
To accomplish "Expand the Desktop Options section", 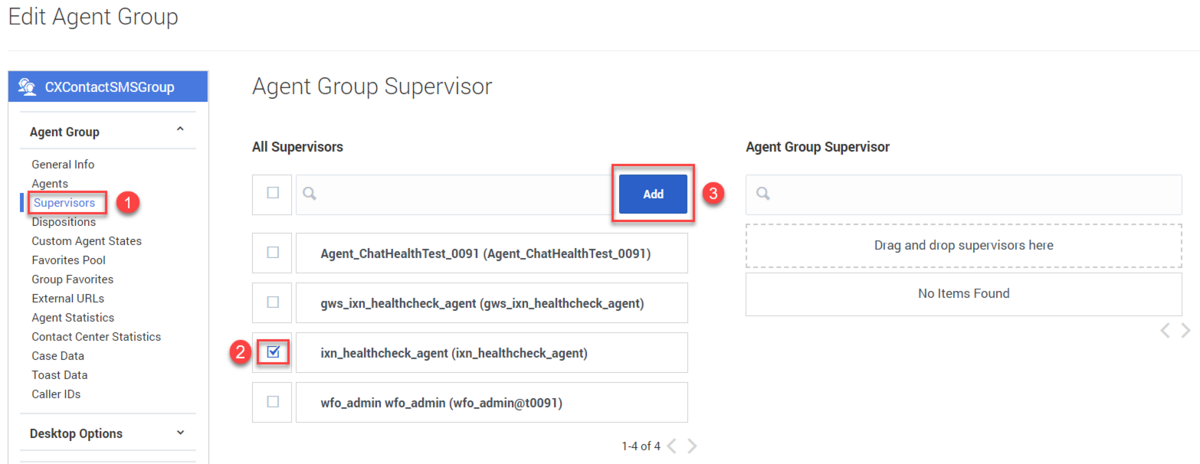I will pos(180,433).
